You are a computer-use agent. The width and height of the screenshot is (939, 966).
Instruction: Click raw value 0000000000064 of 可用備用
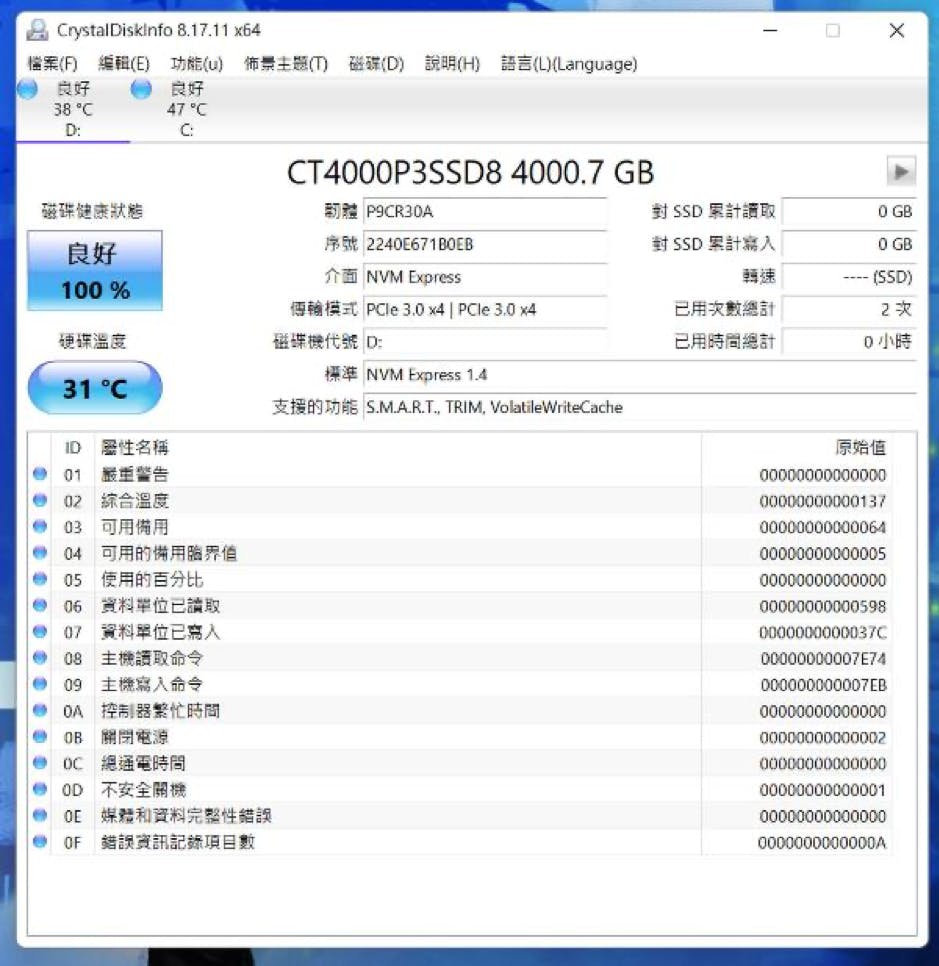[x=823, y=528]
